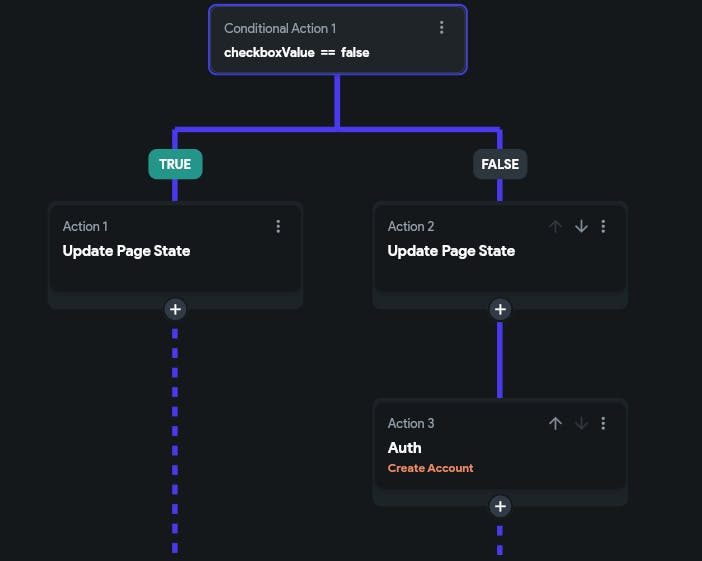Open Action 1 three-dot options menu
The image size is (702, 561).
(278, 227)
